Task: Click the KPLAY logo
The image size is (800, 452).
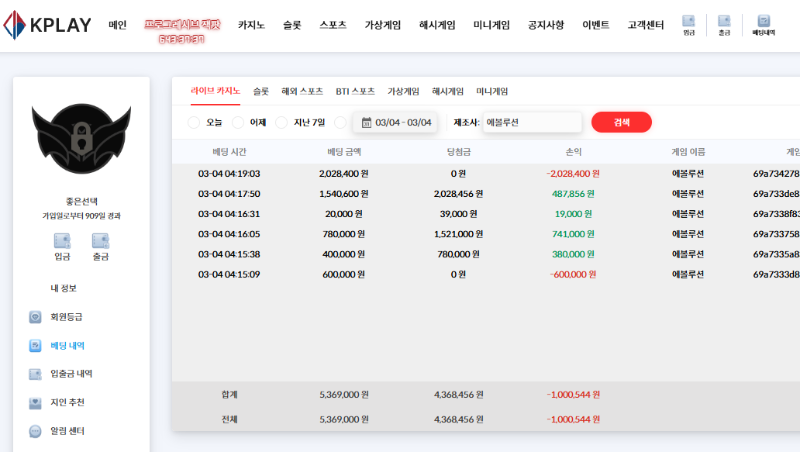Action: [48, 24]
